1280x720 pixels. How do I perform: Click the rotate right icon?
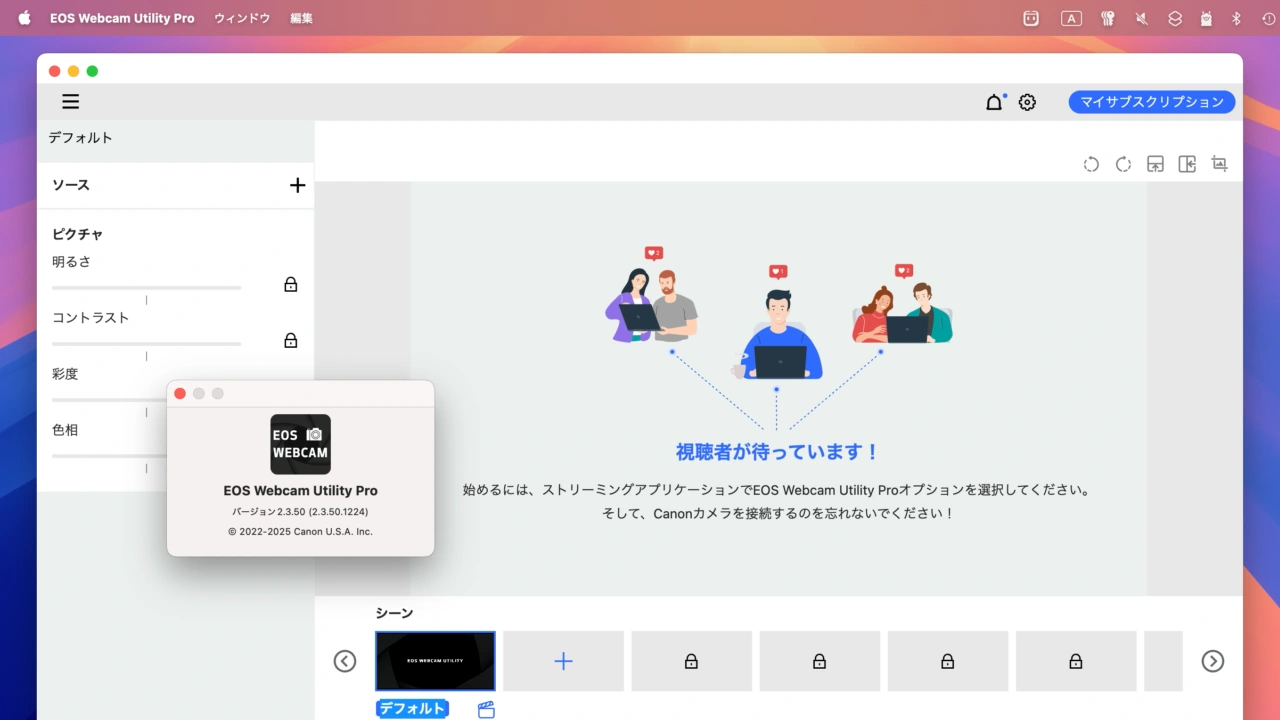(x=1123, y=163)
